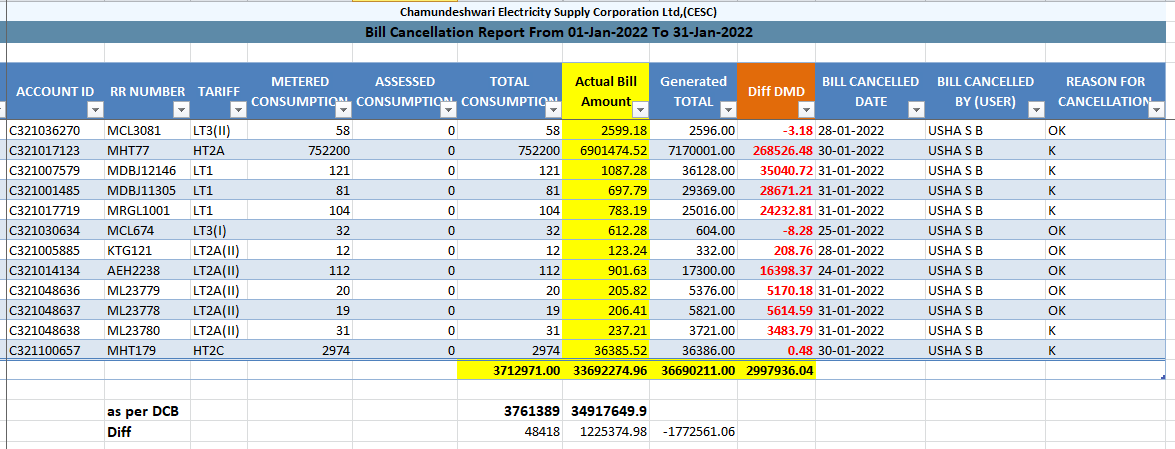Open the ASSESSED CONSUMPTION filter dropdown
Image resolution: width=1175 pixels, height=449 pixels.
[x=449, y=110]
